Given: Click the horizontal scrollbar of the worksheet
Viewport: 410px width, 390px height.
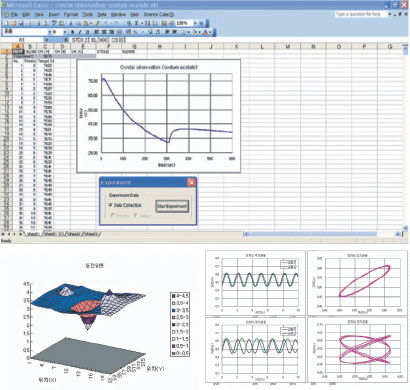Looking at the screenshot, I should pos(322,234).
